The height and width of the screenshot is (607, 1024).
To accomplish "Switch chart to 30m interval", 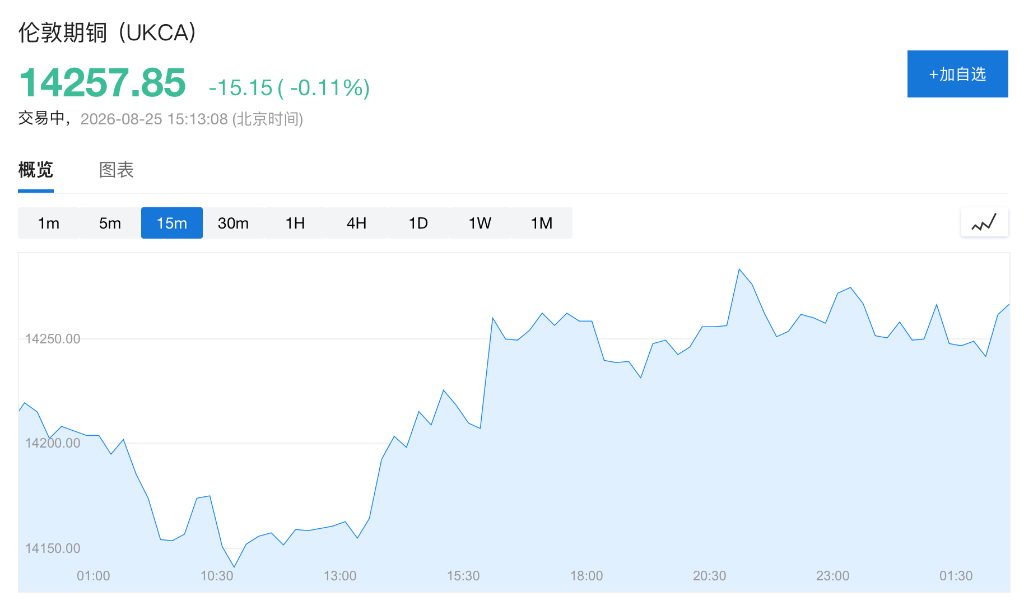I will point(233,223).
